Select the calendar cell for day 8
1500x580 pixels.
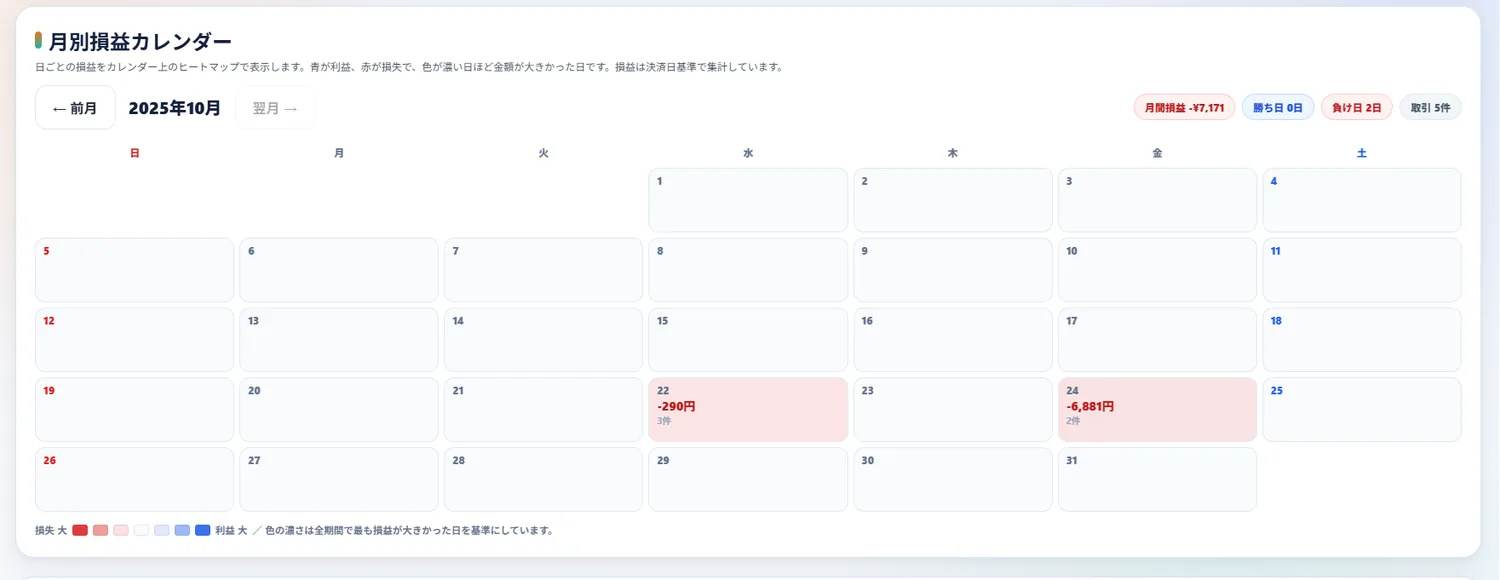point(748,270)
